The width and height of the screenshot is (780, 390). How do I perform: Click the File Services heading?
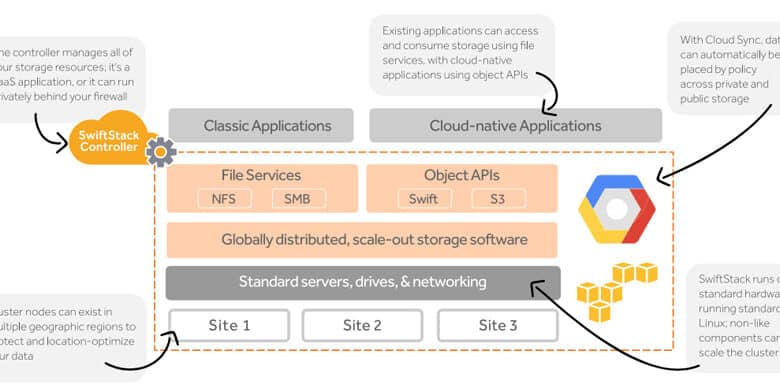[261, 175]
